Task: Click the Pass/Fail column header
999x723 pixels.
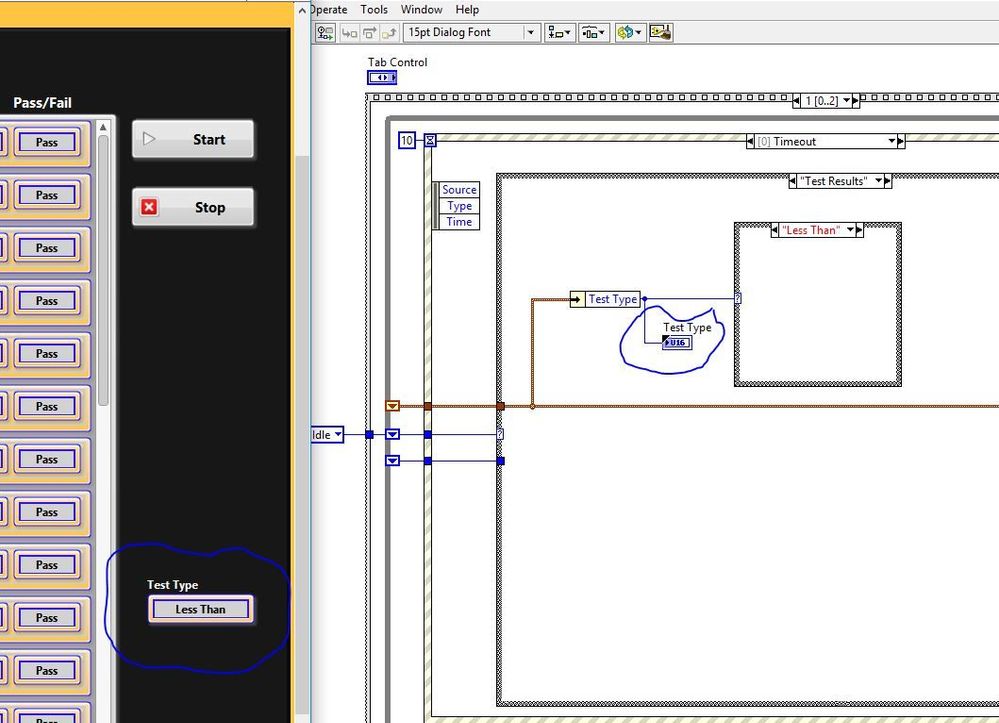Action: tap(43, 103)
